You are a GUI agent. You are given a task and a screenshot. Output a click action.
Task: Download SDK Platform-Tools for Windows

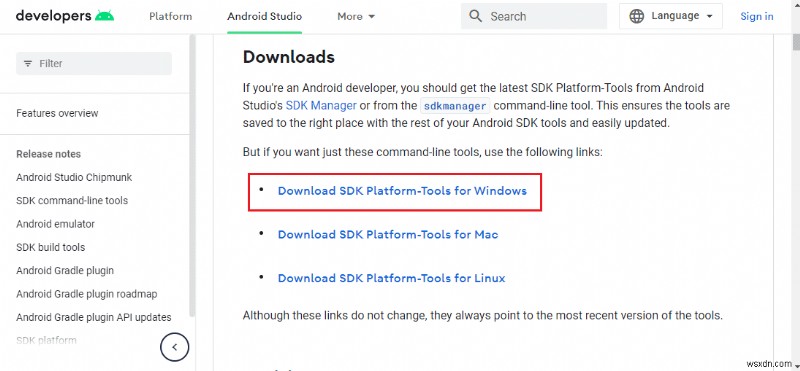tap(402, 191)
